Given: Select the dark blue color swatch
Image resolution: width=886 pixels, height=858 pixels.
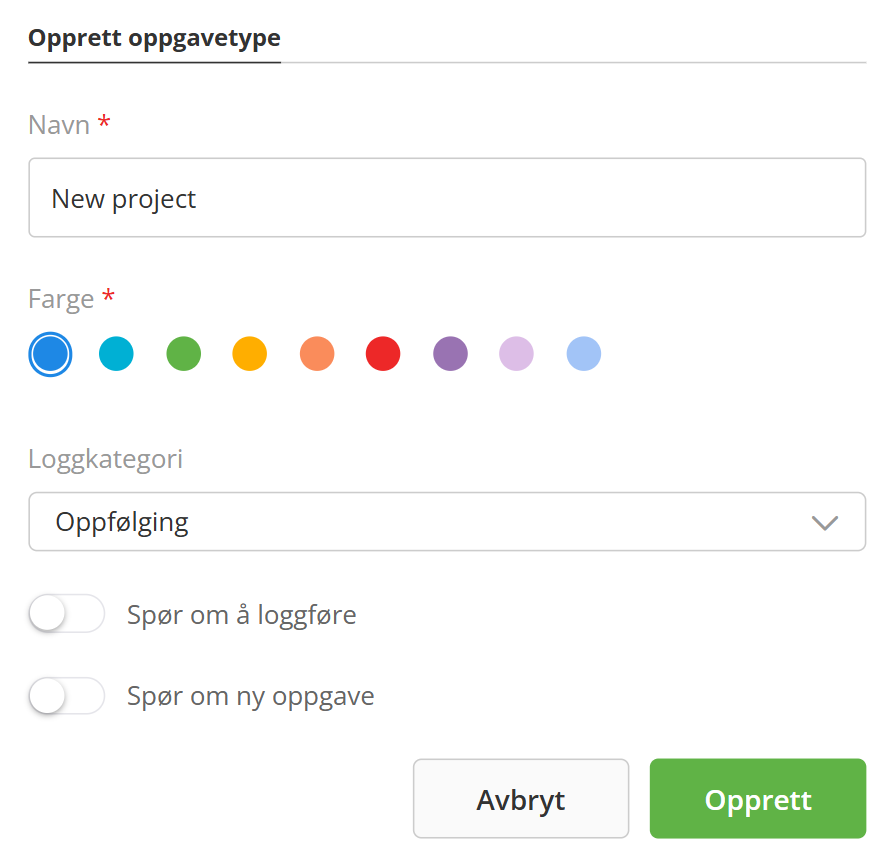Looking at the screenshot, I should point(50,354).
